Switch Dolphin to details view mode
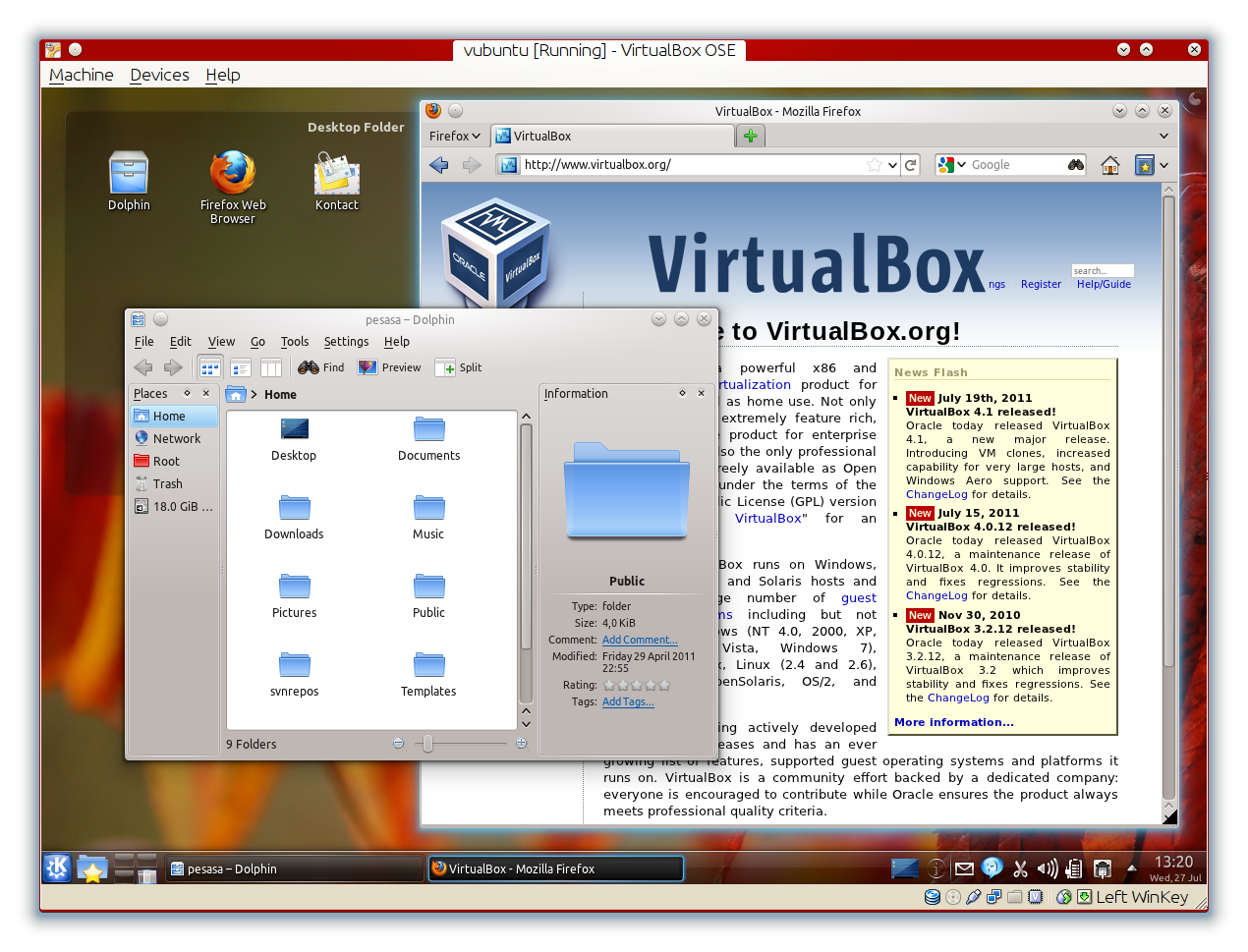 [241, 367]
